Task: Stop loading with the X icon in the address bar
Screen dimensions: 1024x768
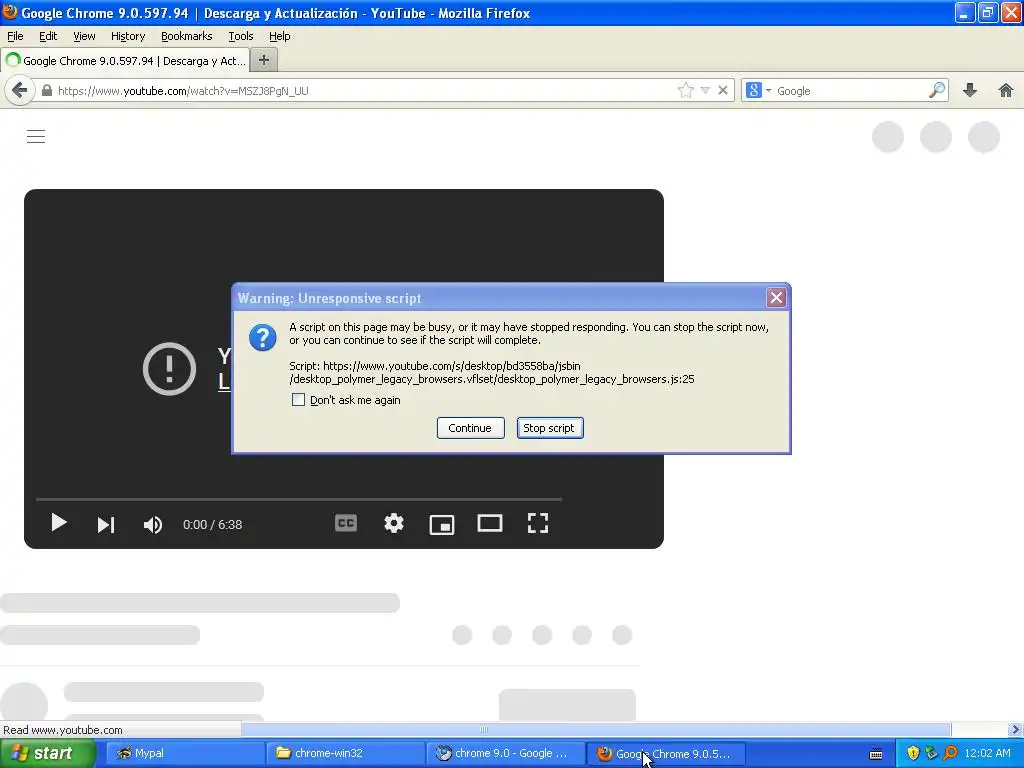Action: pyautogui.click(x=723, y=91)
